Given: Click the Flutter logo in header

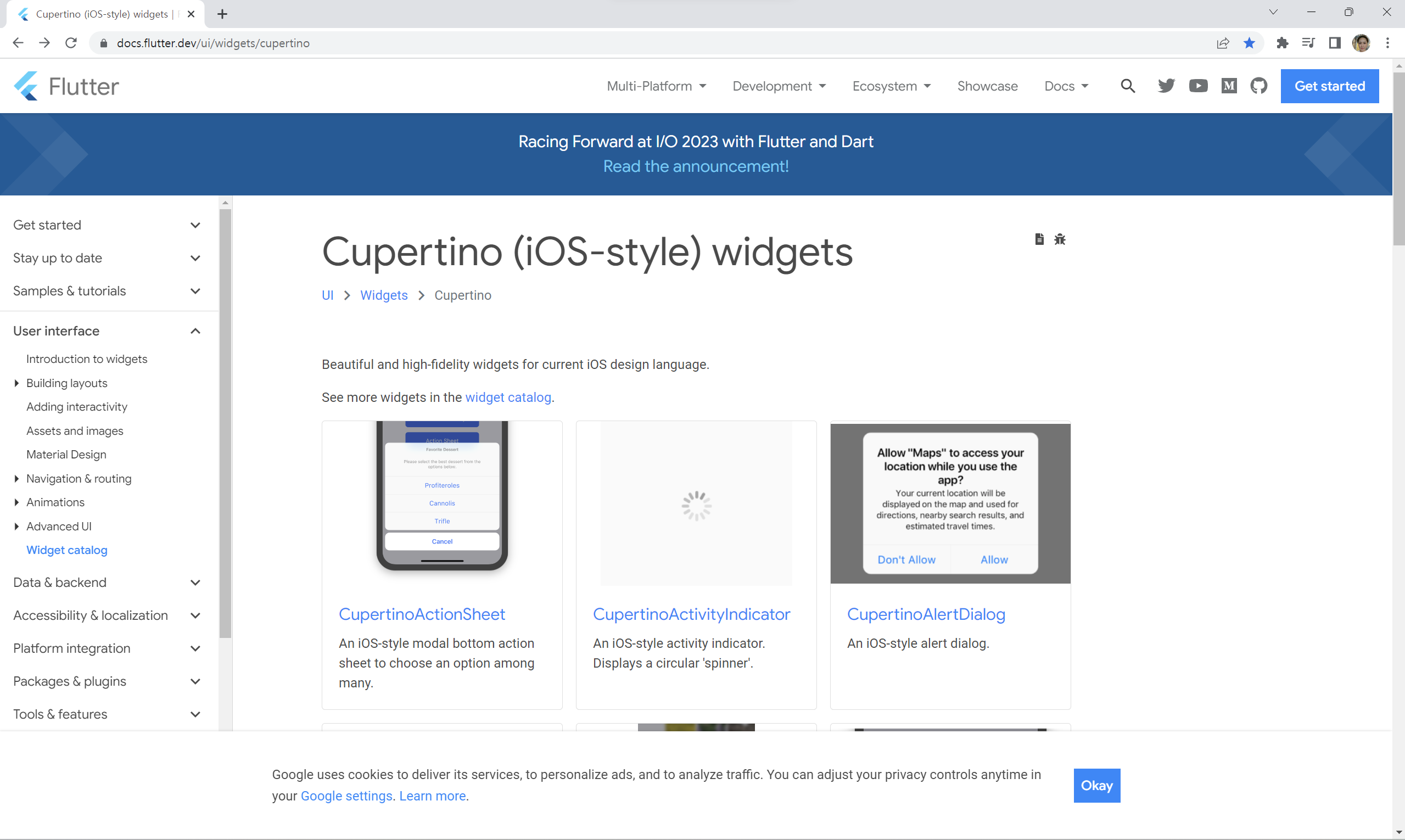Looking at the screenshot, I should pos(66,86).
